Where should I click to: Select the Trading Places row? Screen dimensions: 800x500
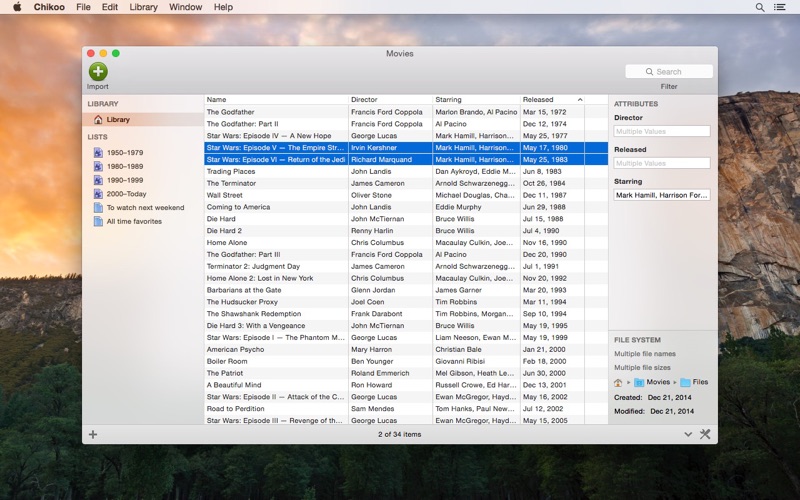click(x=406, y=171)
